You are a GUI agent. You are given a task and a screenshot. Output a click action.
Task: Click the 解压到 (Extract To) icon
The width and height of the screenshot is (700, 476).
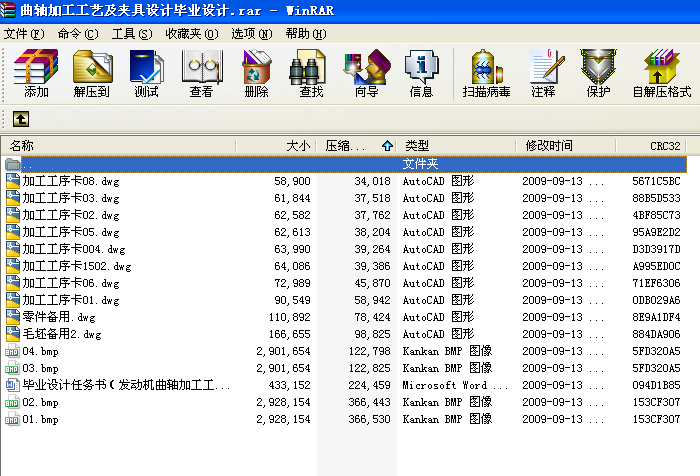tap(91, 74)
